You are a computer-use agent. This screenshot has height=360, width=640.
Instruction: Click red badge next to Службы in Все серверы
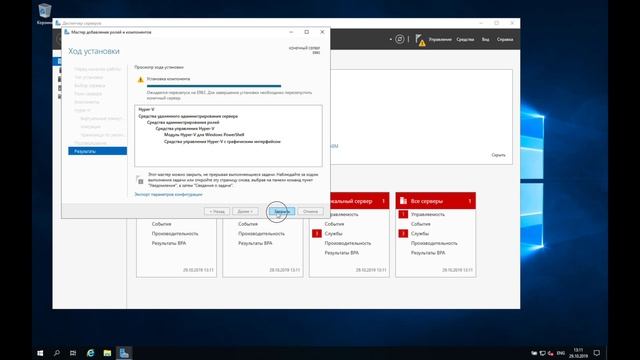(x=403, y=233)
